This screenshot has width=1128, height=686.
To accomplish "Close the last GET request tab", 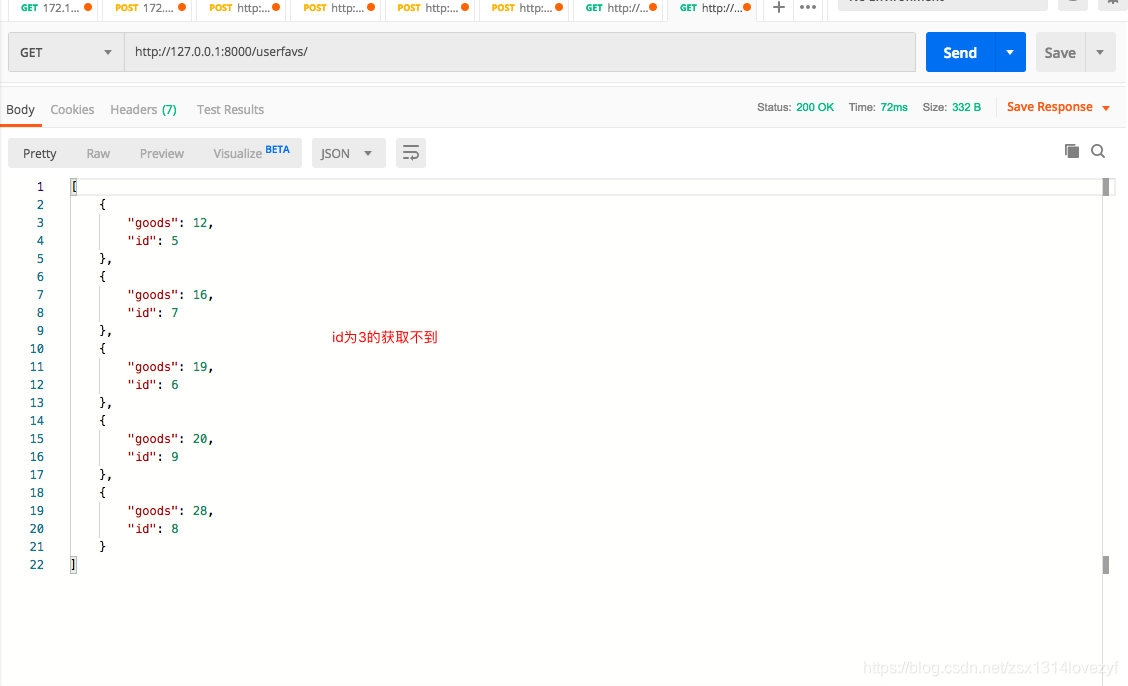I will coord(745,8).
